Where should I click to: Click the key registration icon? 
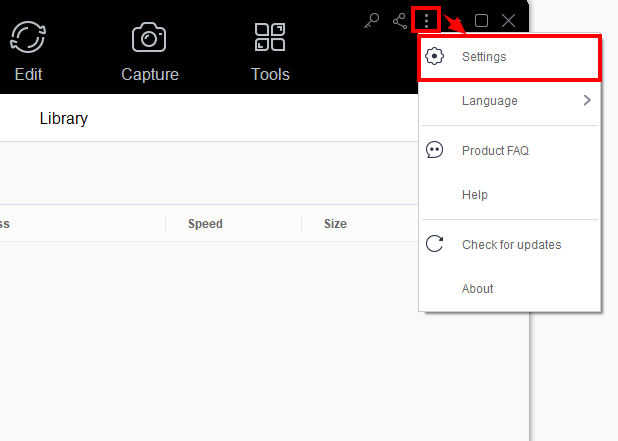click(371, 20)
